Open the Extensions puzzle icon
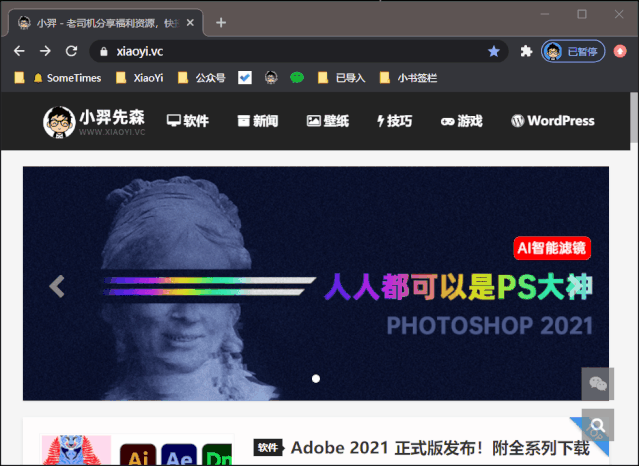 pyautogui.click(x=526, y=51)
